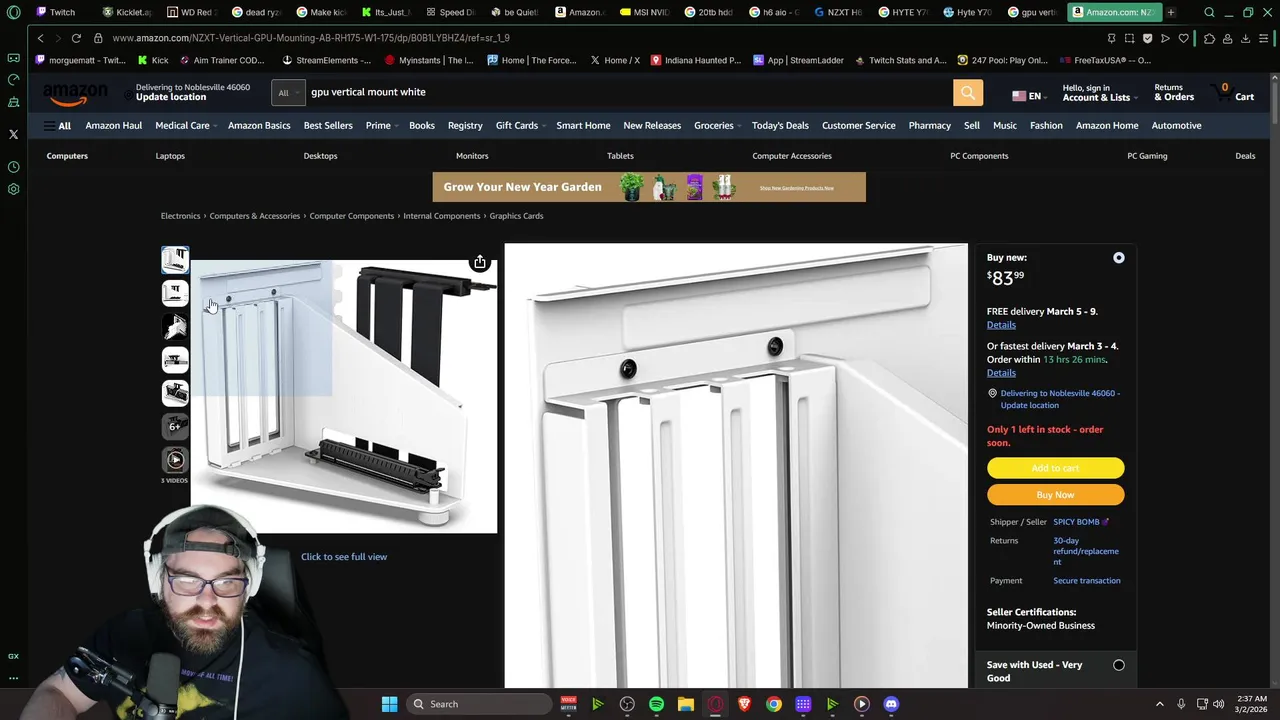Open the 30-day refund/replacement link
The height and width of the screenshot is (720, 1280).
click(x=1085, y=551)
